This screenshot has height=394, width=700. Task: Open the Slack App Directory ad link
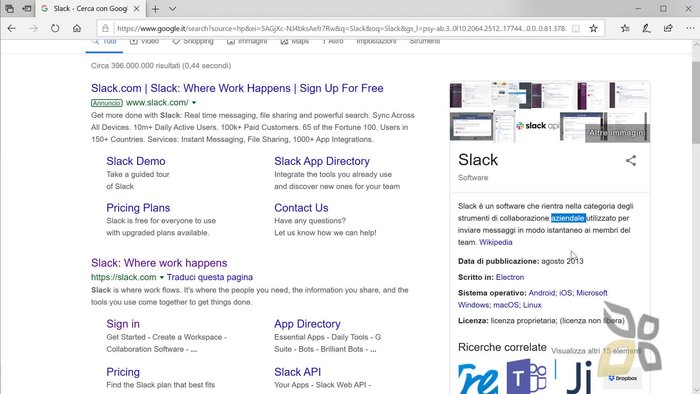point(322,161)
